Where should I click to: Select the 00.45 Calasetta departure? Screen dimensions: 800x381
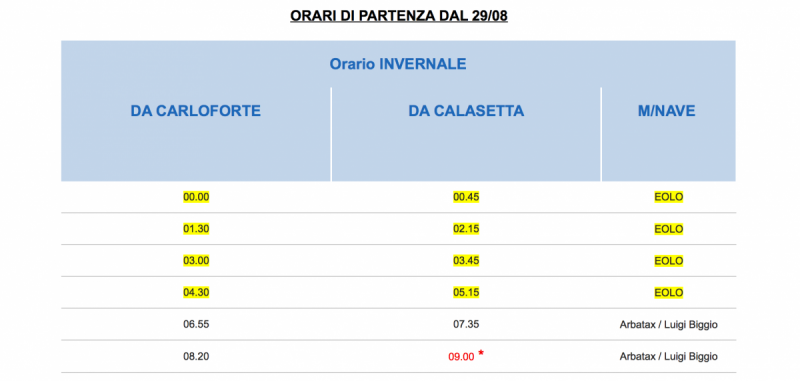(466, 197)
